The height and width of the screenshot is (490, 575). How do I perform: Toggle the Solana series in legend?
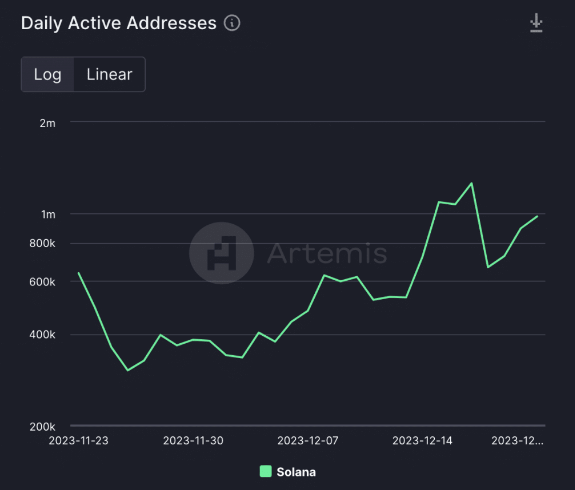coord(288,472)
